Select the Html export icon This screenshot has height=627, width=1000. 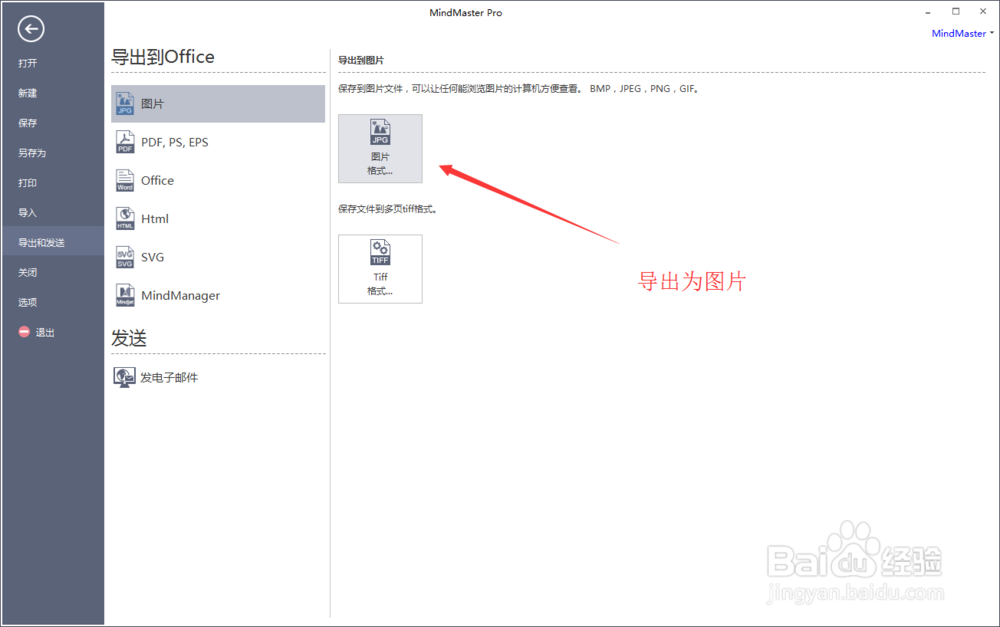tap(125, 218)
